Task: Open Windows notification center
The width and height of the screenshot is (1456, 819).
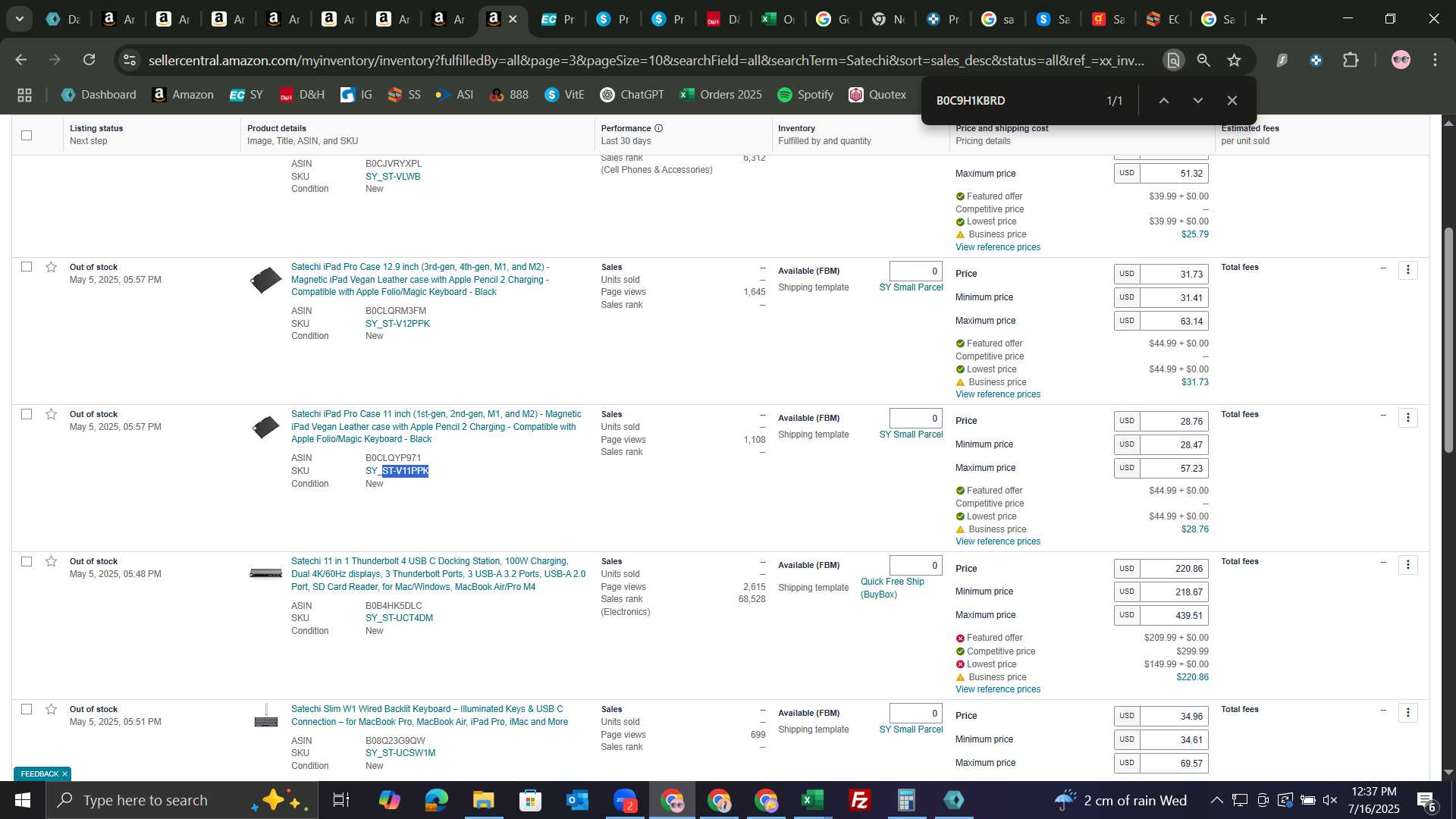Action: coord(1426,800)
